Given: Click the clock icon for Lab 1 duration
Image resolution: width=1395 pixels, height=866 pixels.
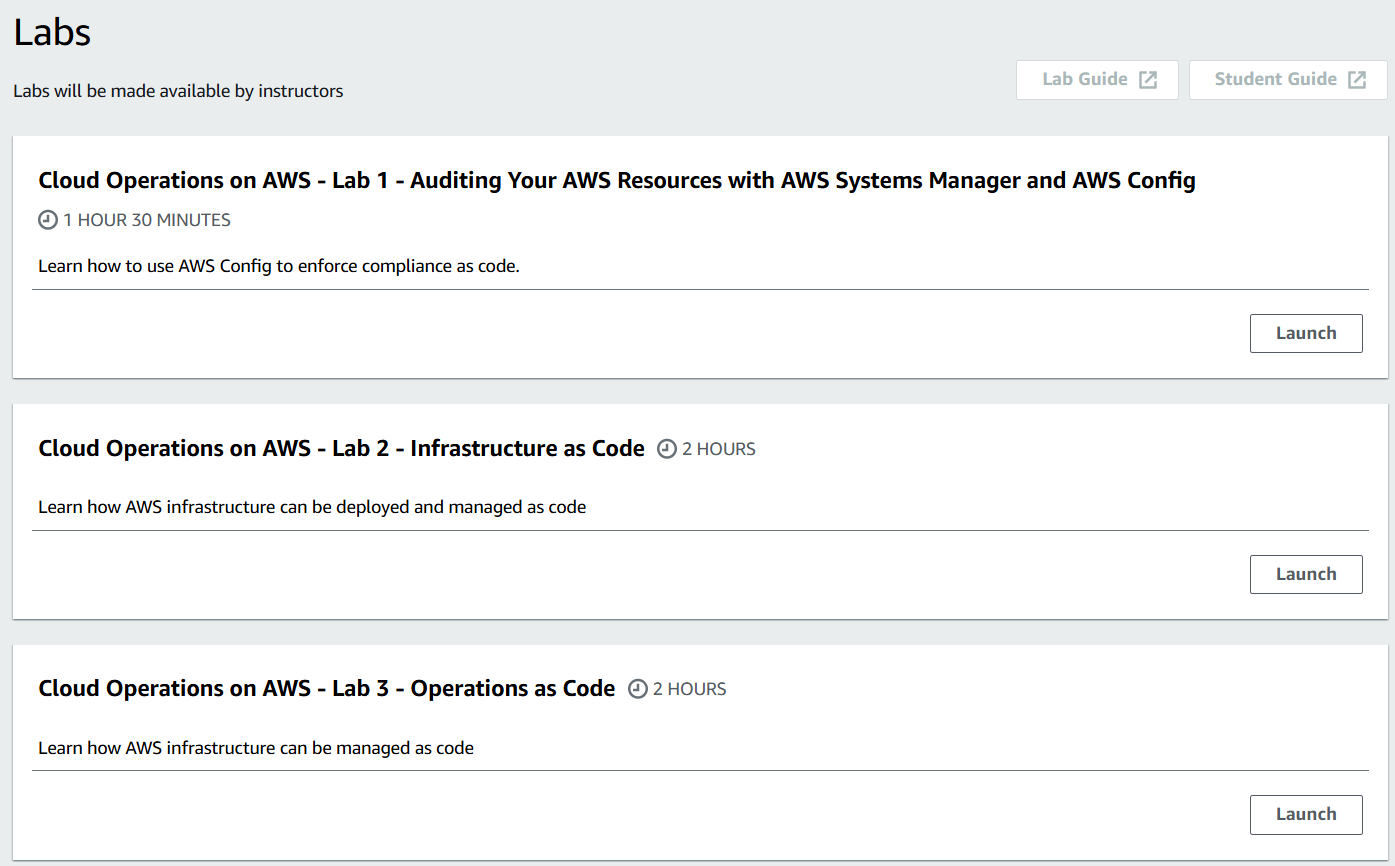Looking at the screenshot, I should pos(48,220).
